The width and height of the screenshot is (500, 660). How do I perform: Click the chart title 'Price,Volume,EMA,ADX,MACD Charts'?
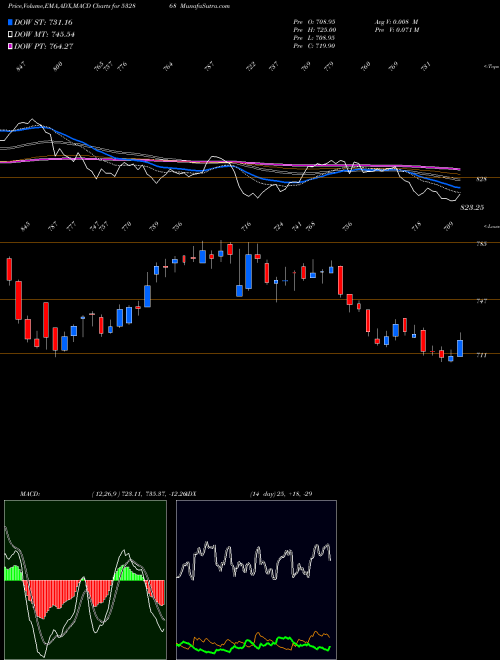58,6
